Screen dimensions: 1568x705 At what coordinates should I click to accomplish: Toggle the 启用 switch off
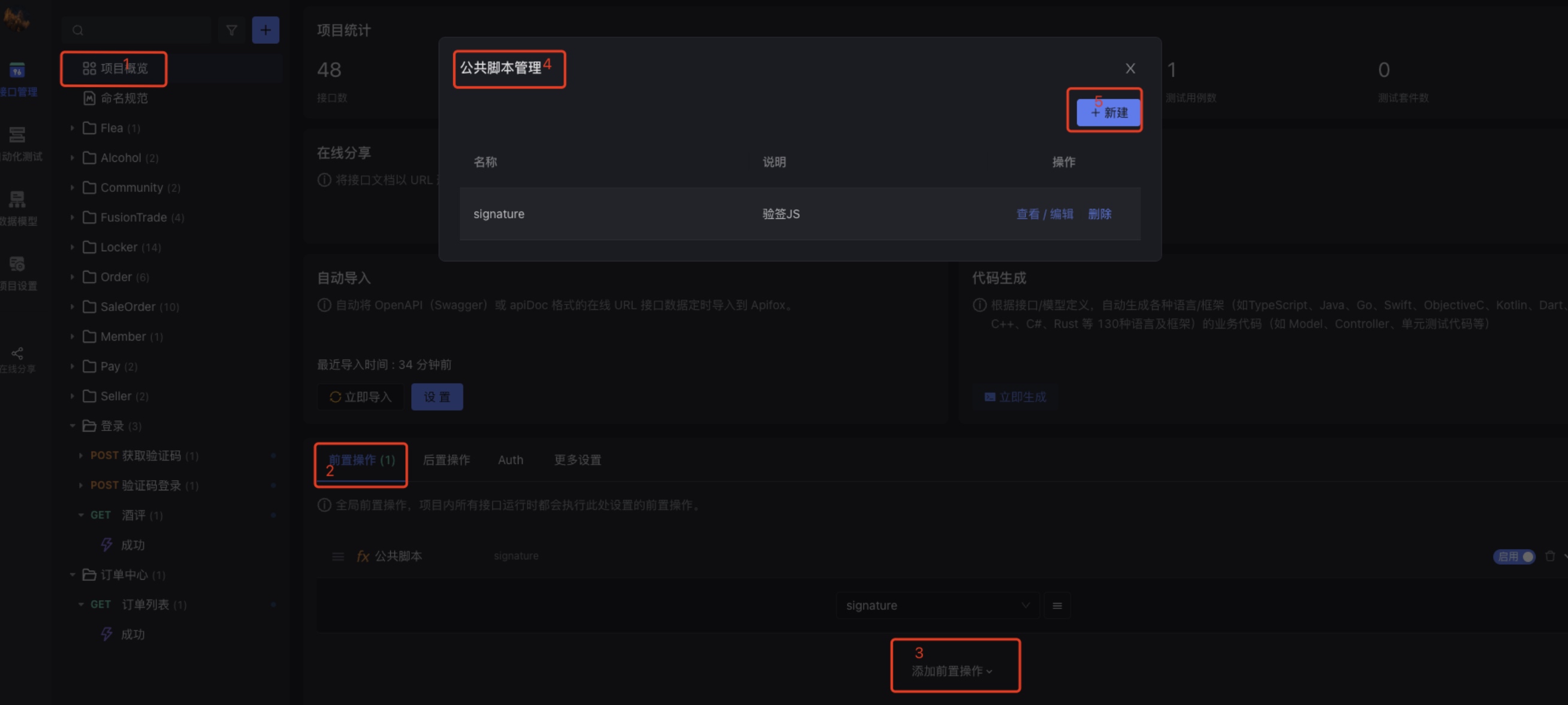1514,556
